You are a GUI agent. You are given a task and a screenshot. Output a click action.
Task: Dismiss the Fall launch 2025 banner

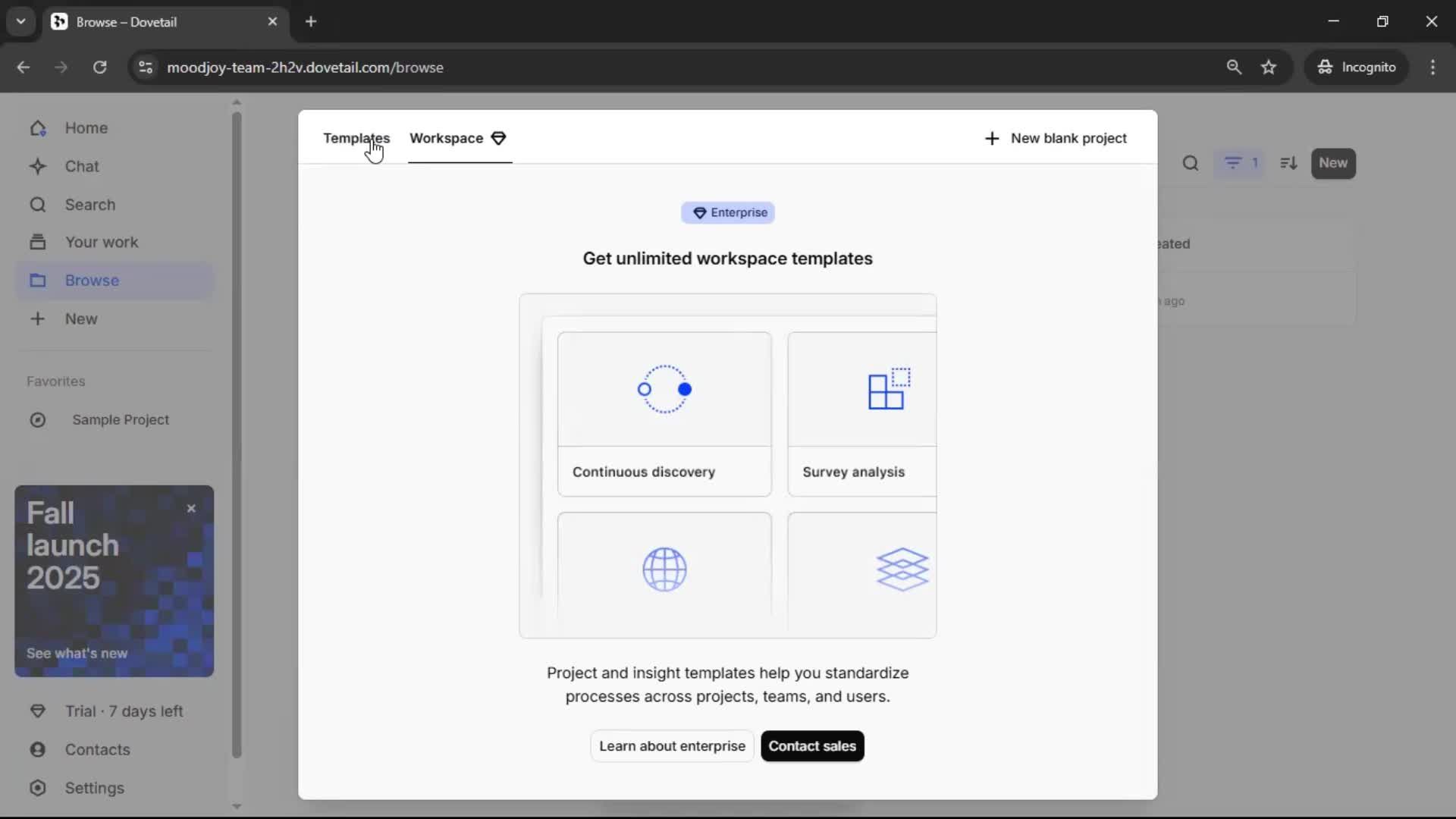click(191, 509)
